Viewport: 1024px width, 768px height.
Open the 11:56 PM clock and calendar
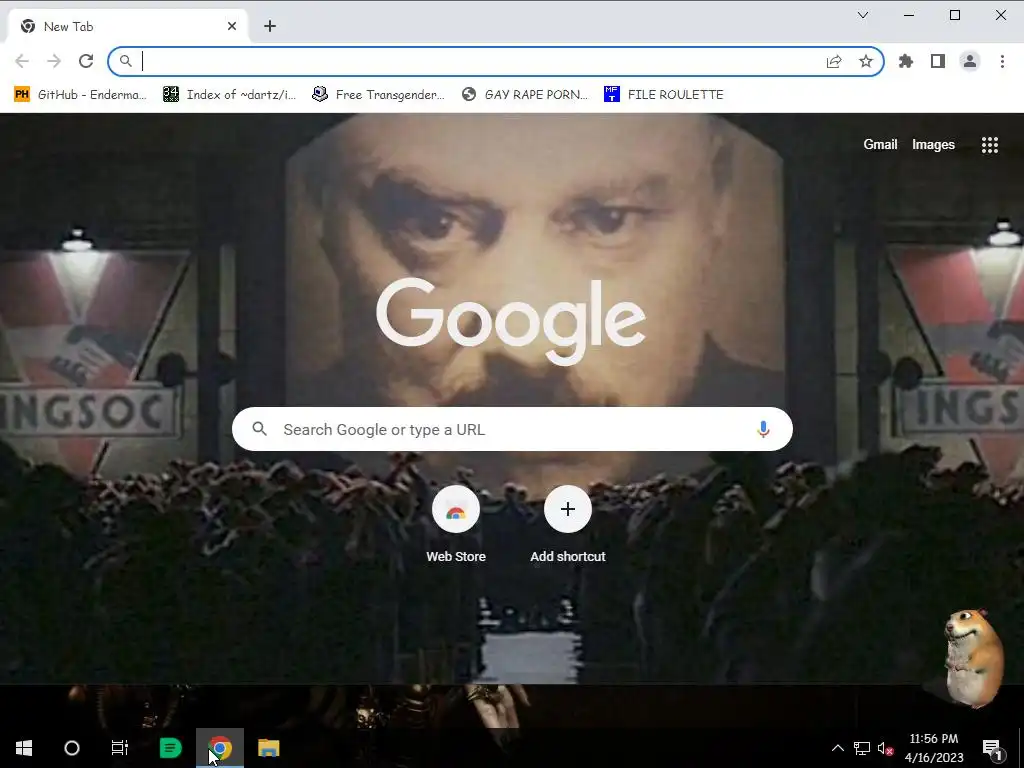coord(934,748)
